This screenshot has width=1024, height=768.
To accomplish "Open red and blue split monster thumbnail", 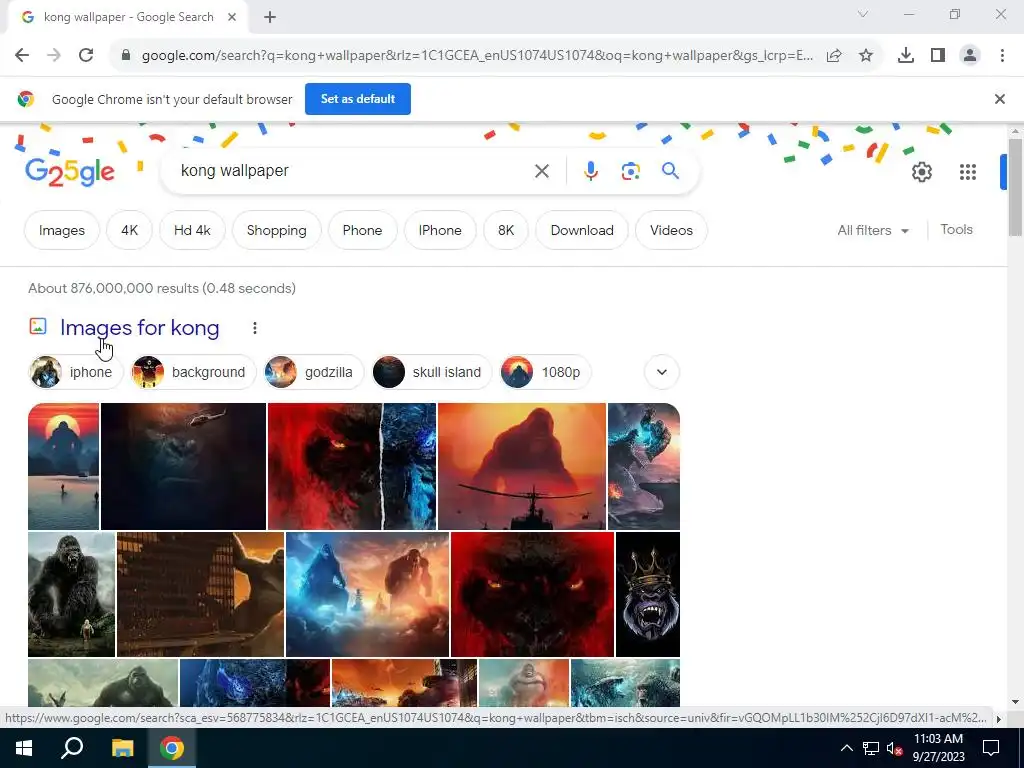I will [352, 466].
